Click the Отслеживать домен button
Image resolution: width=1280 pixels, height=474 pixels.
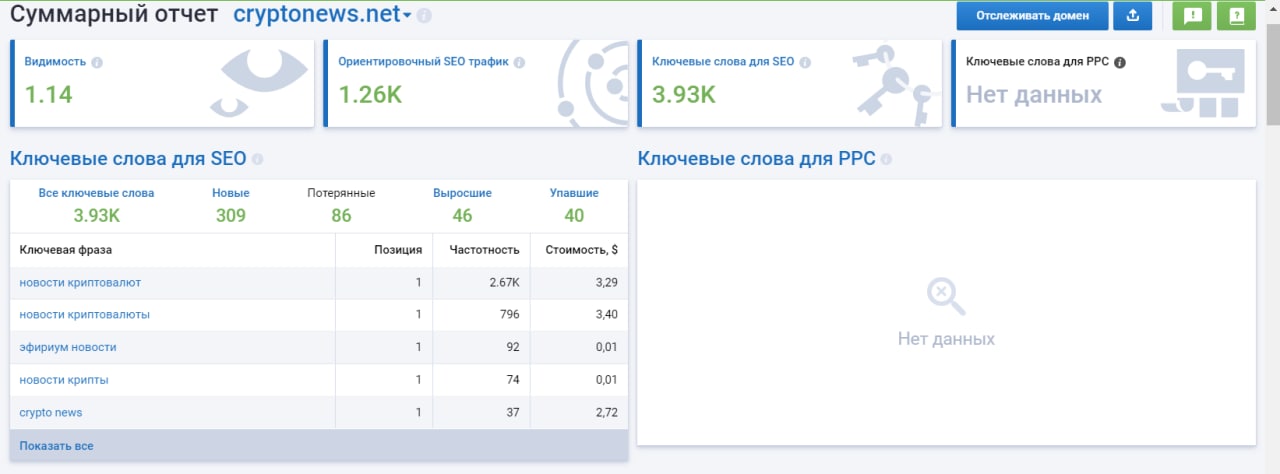tap(1032, 15)
